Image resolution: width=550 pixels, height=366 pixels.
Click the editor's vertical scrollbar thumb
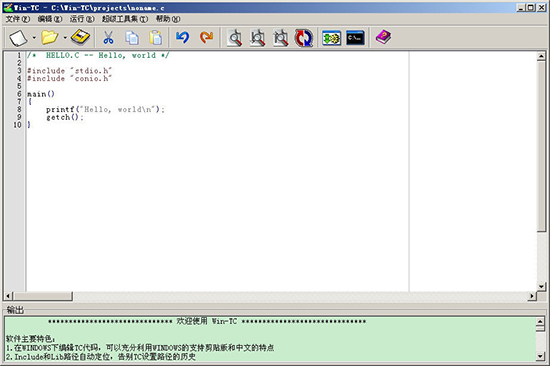541,146
